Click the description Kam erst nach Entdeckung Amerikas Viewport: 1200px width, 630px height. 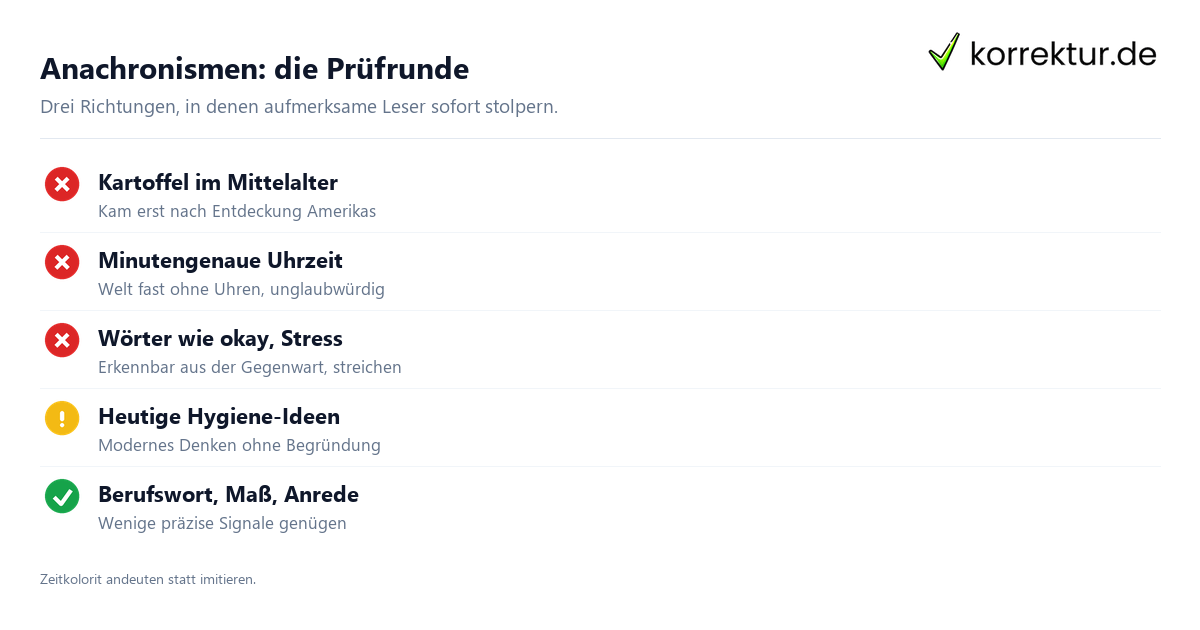237,211
